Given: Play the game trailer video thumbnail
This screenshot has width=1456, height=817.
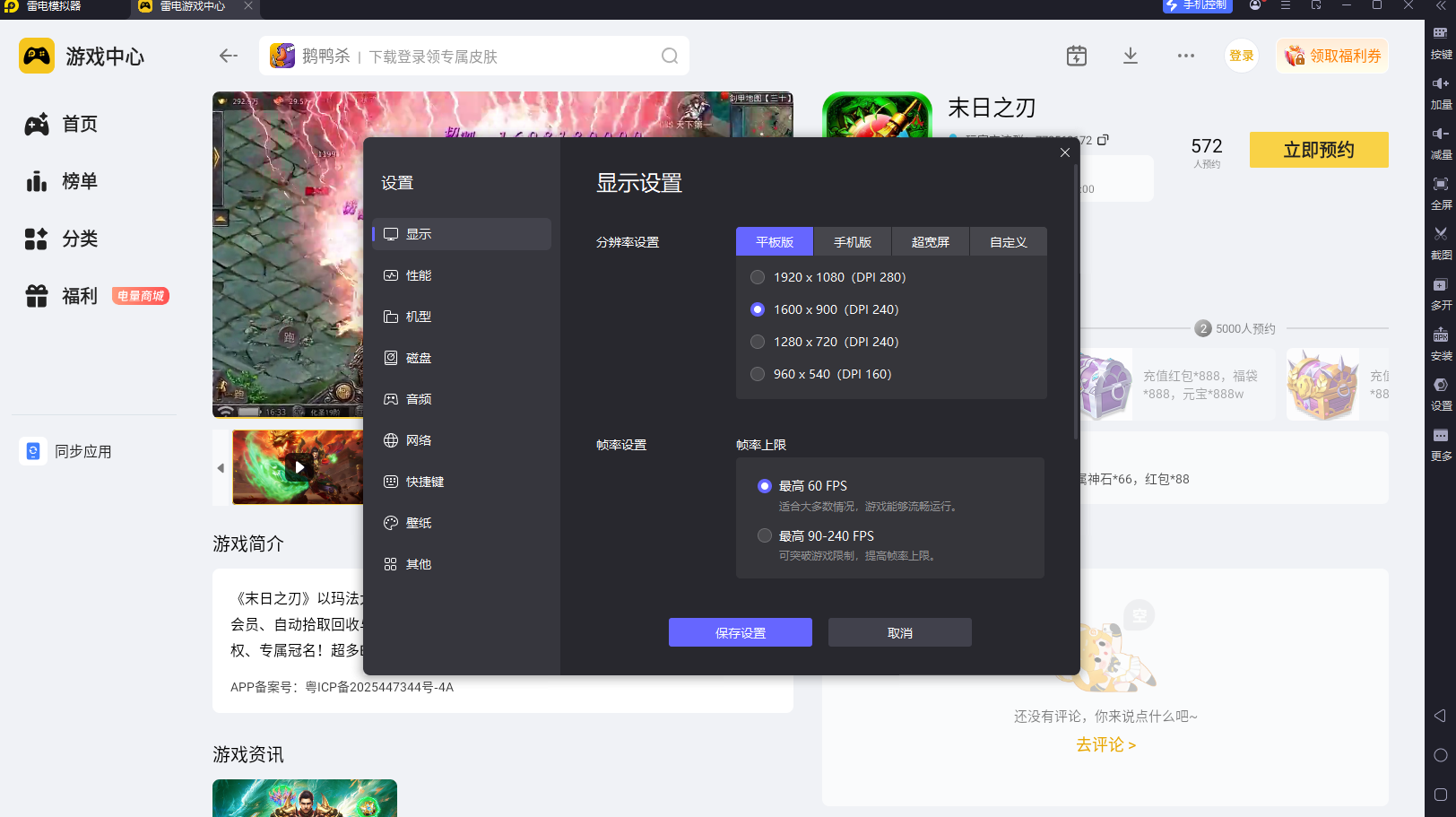Looking at the screenshot, I should click(x=299, y=466).
